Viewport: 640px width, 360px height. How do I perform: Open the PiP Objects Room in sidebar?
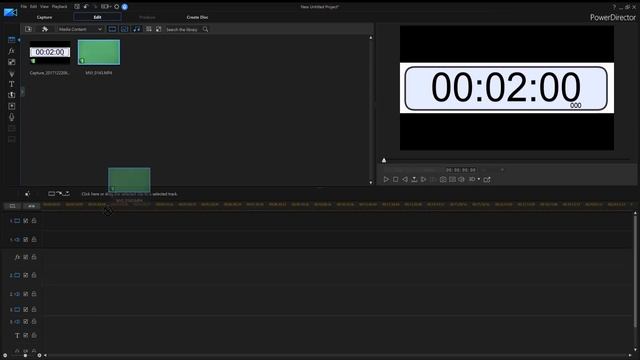click(11, 62)
